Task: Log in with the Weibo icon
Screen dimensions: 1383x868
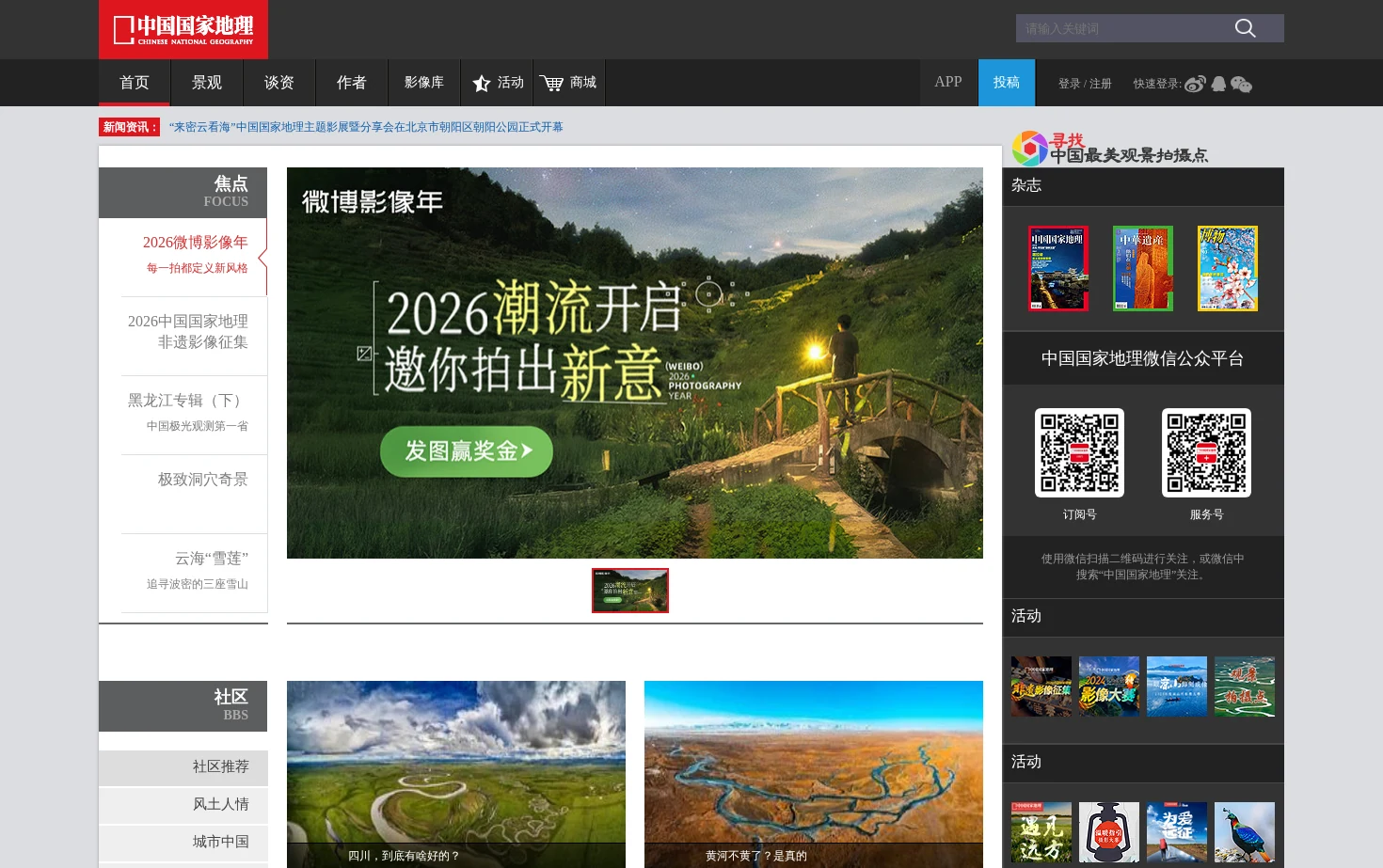Action: pyautogui.click(x=1195, y=84)
